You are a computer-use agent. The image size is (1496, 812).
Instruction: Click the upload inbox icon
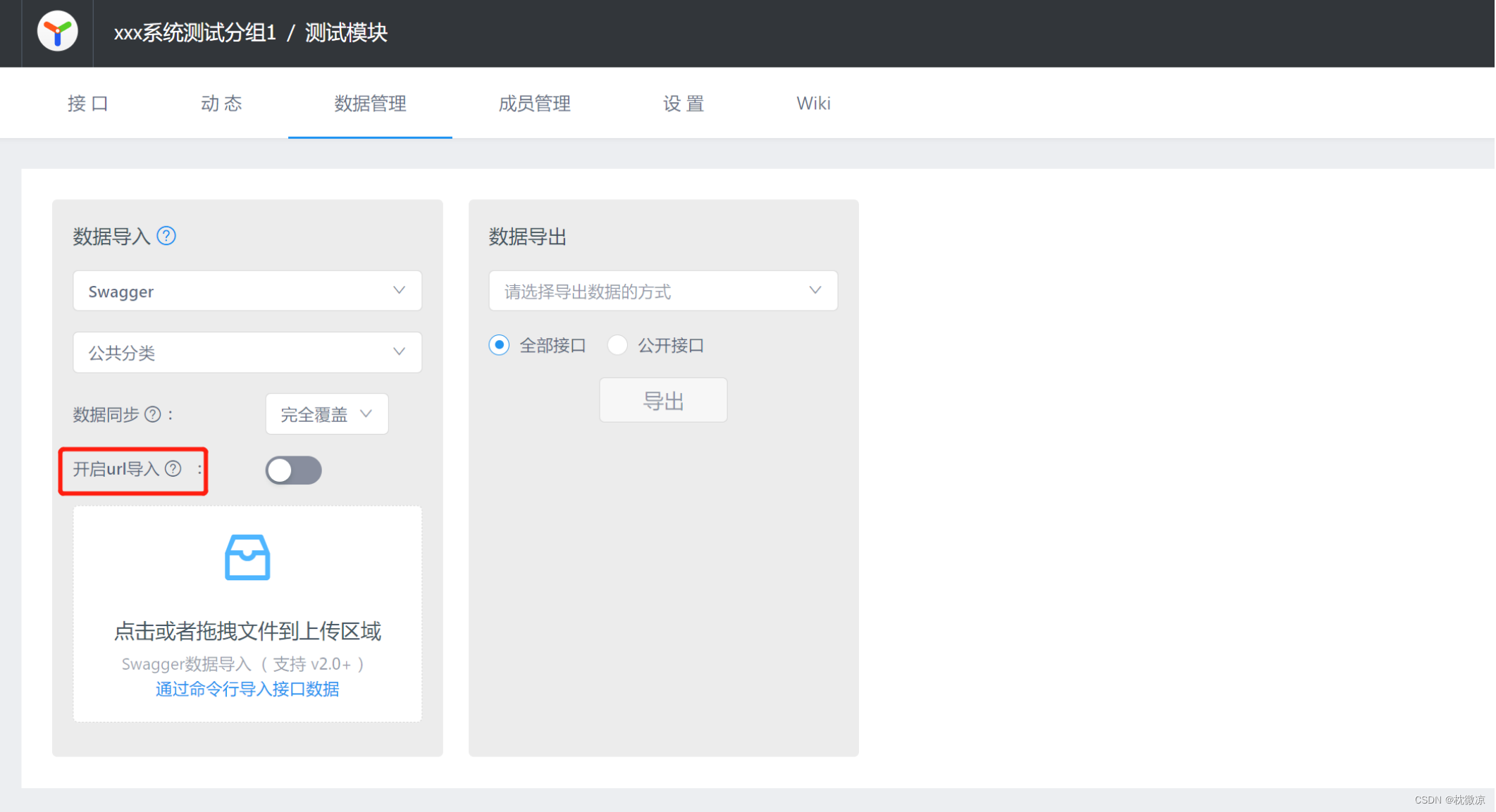[x=247, y=557]
